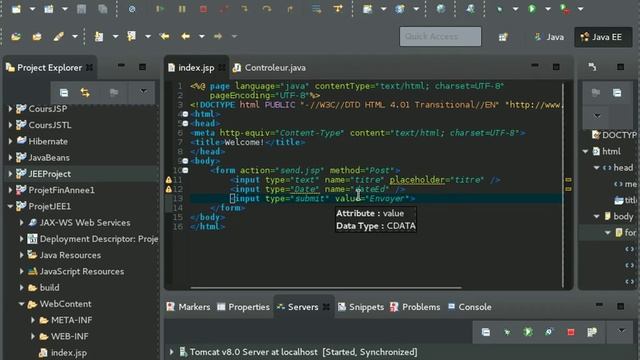This screenshot has height=360, width=640.
Task: Click the Resume debug icon
Action: [160, 9]
